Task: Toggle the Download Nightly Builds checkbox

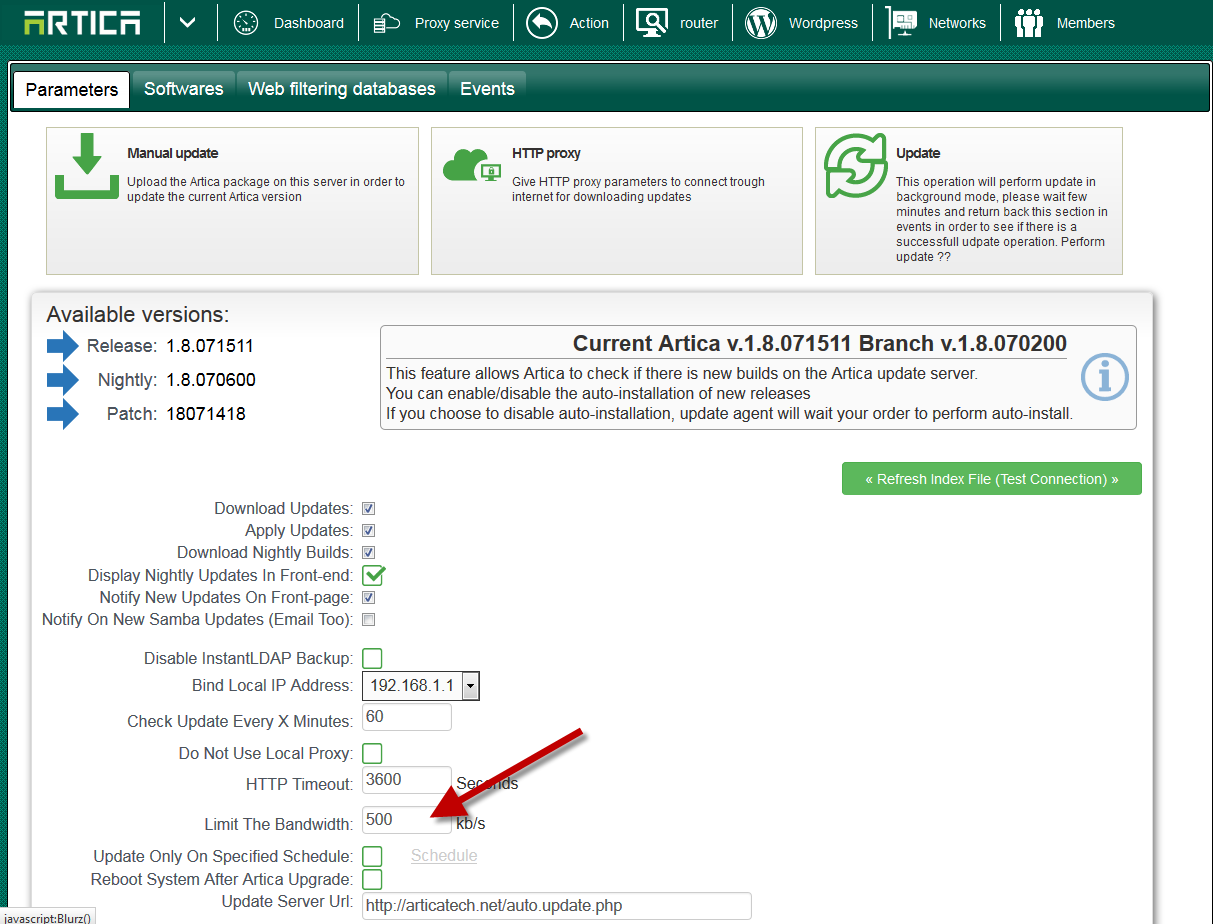Action: click(368, 553)
